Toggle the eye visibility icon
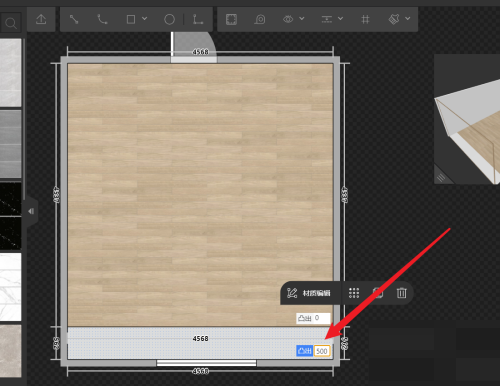 point(288,19)
